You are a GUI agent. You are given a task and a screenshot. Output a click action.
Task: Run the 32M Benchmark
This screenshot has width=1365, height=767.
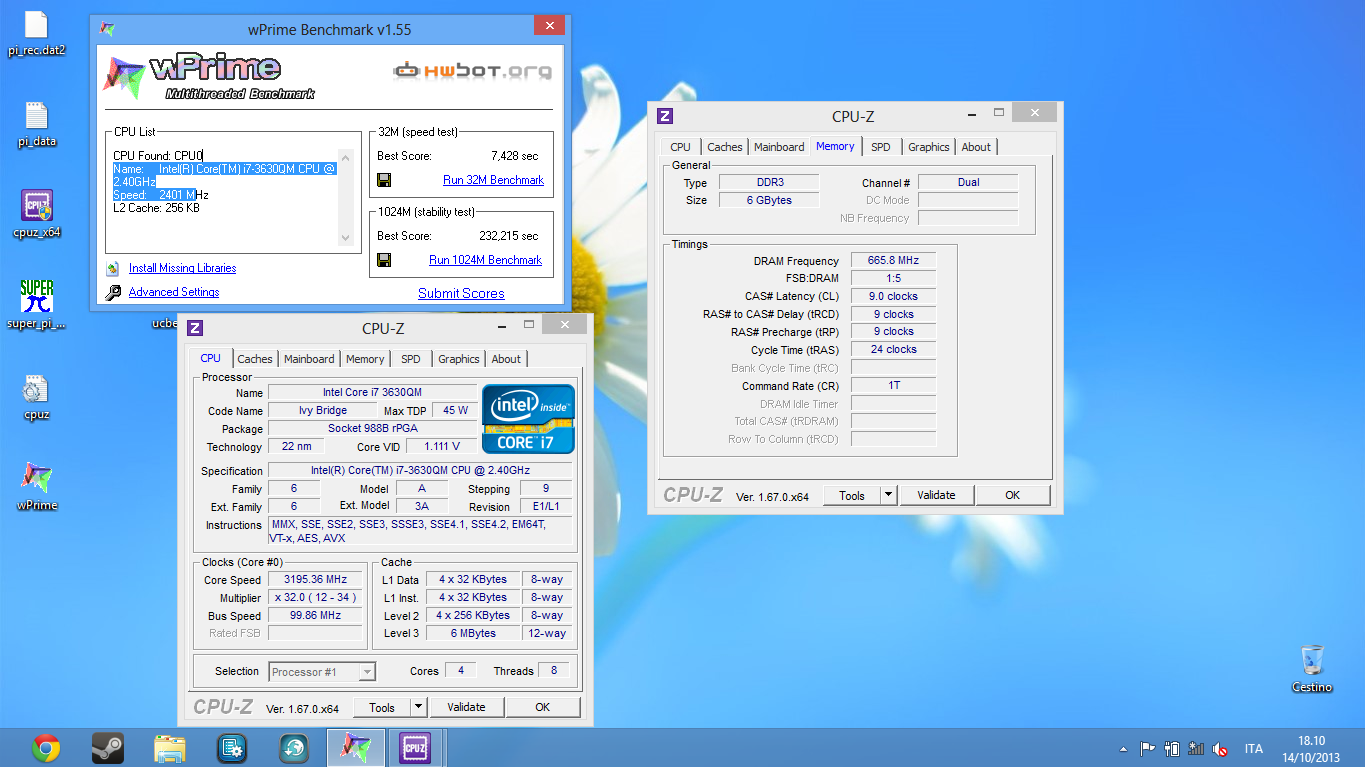pyautogui.click(x=493, y=180)
